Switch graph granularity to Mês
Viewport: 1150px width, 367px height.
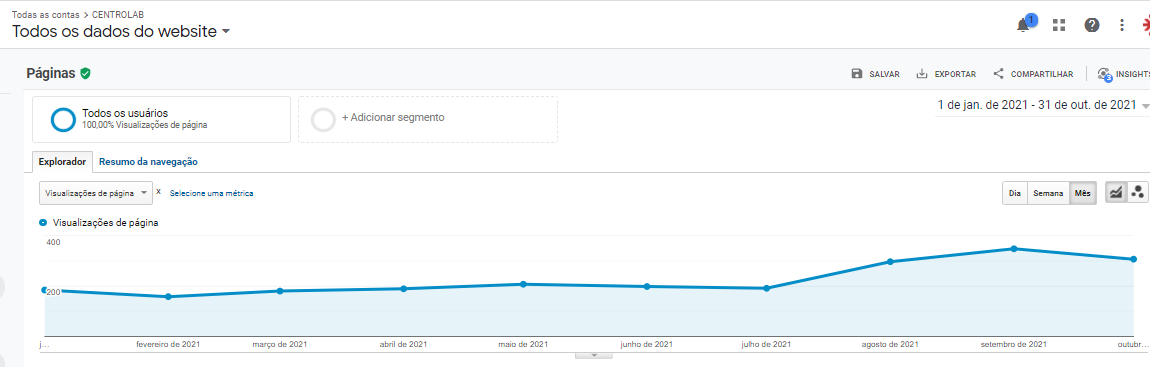(x=1083, y=193)
